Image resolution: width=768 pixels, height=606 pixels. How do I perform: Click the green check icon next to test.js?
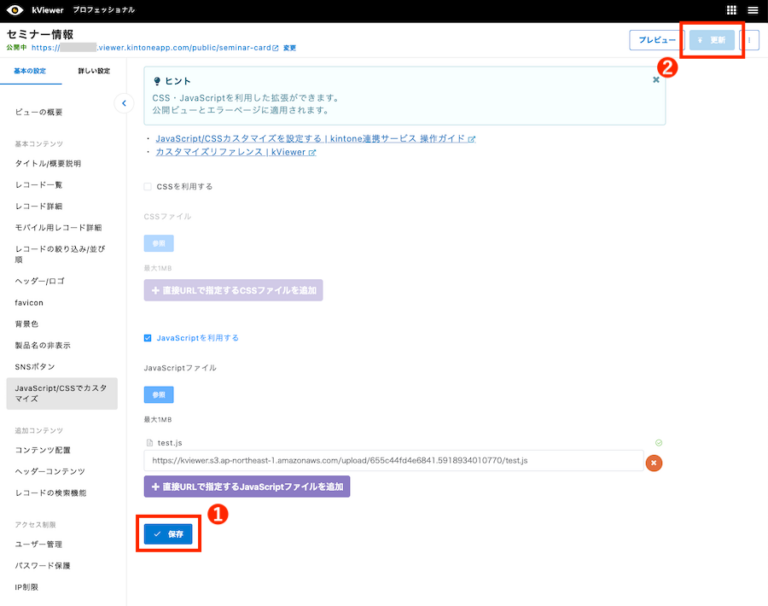[x=659, y=443]
